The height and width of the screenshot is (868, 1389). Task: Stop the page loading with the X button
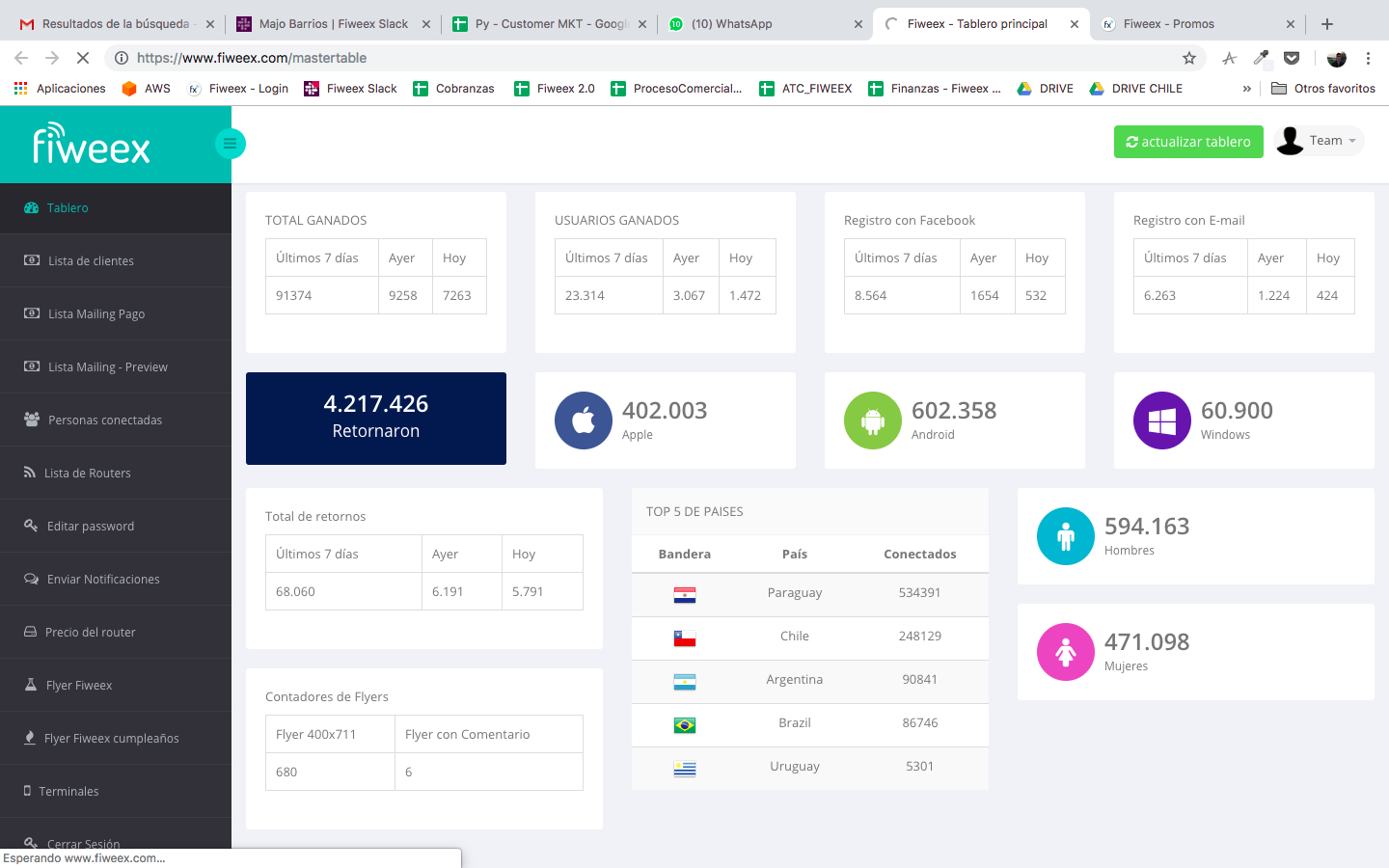click(83, 58)
